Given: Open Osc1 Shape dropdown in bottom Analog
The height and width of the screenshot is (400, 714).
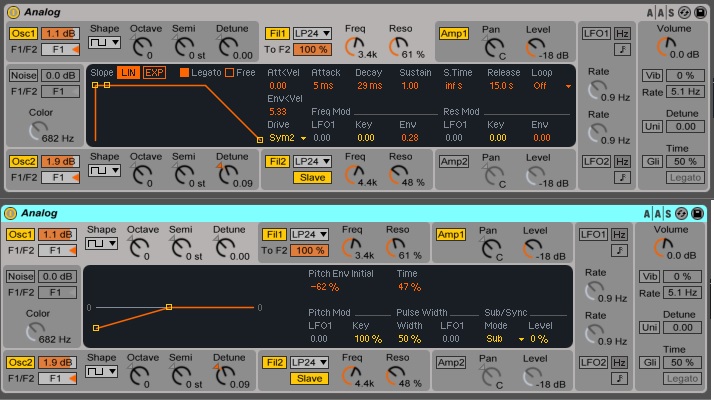Looking at the screenshot, I should click(102, 243).
